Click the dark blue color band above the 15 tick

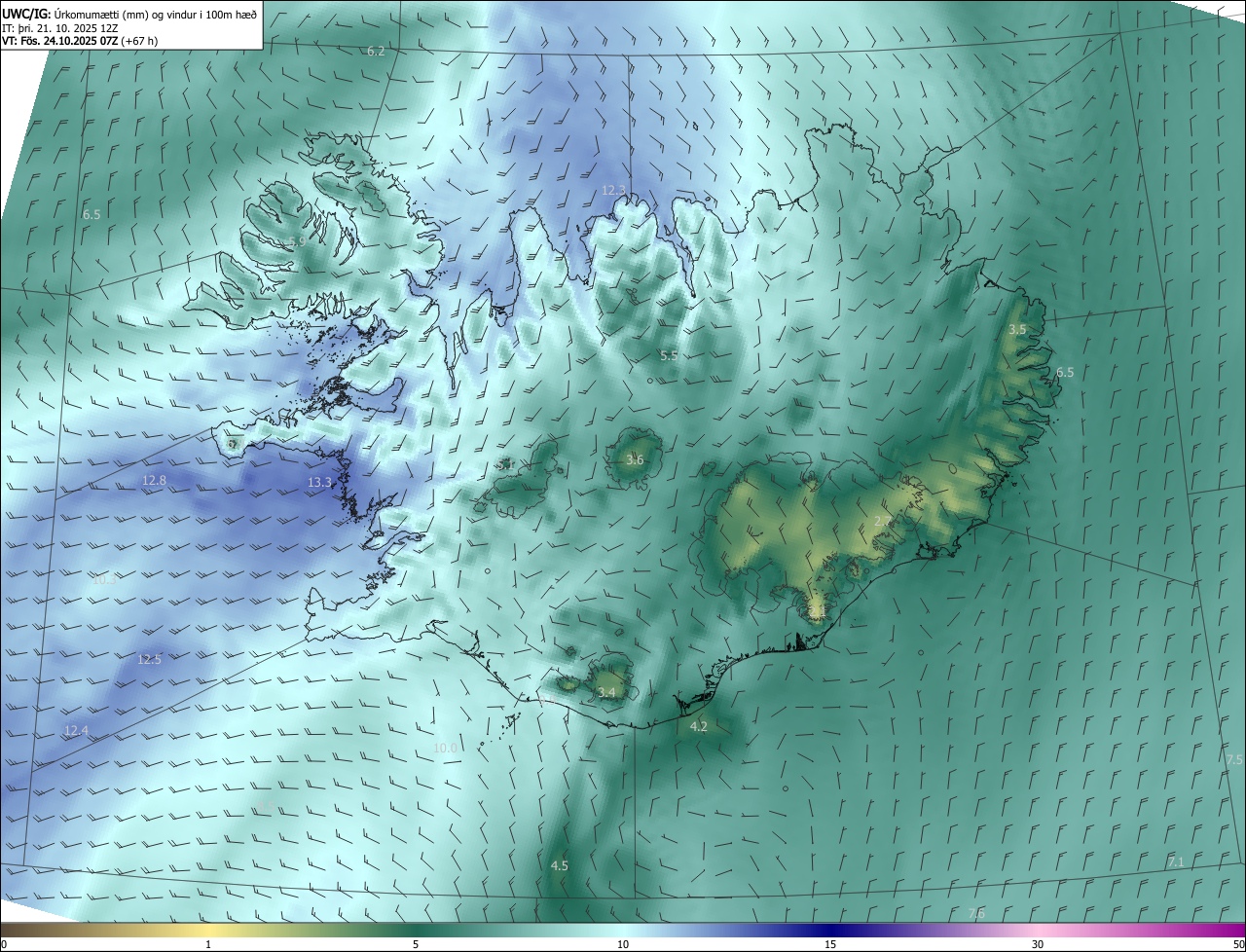(x=830, y=930)
